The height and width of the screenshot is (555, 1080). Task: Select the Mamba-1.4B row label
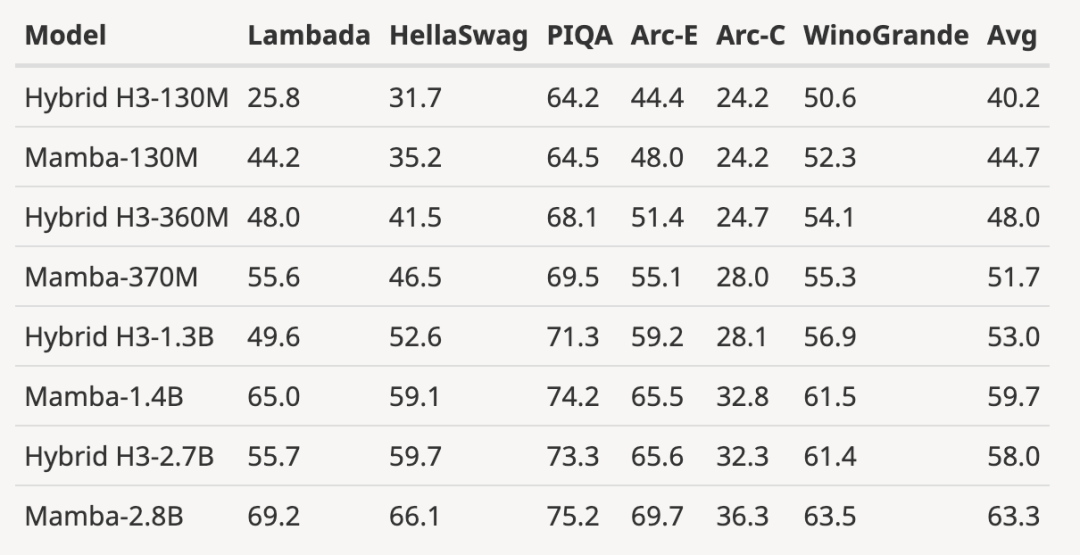[x=104, y=397]
